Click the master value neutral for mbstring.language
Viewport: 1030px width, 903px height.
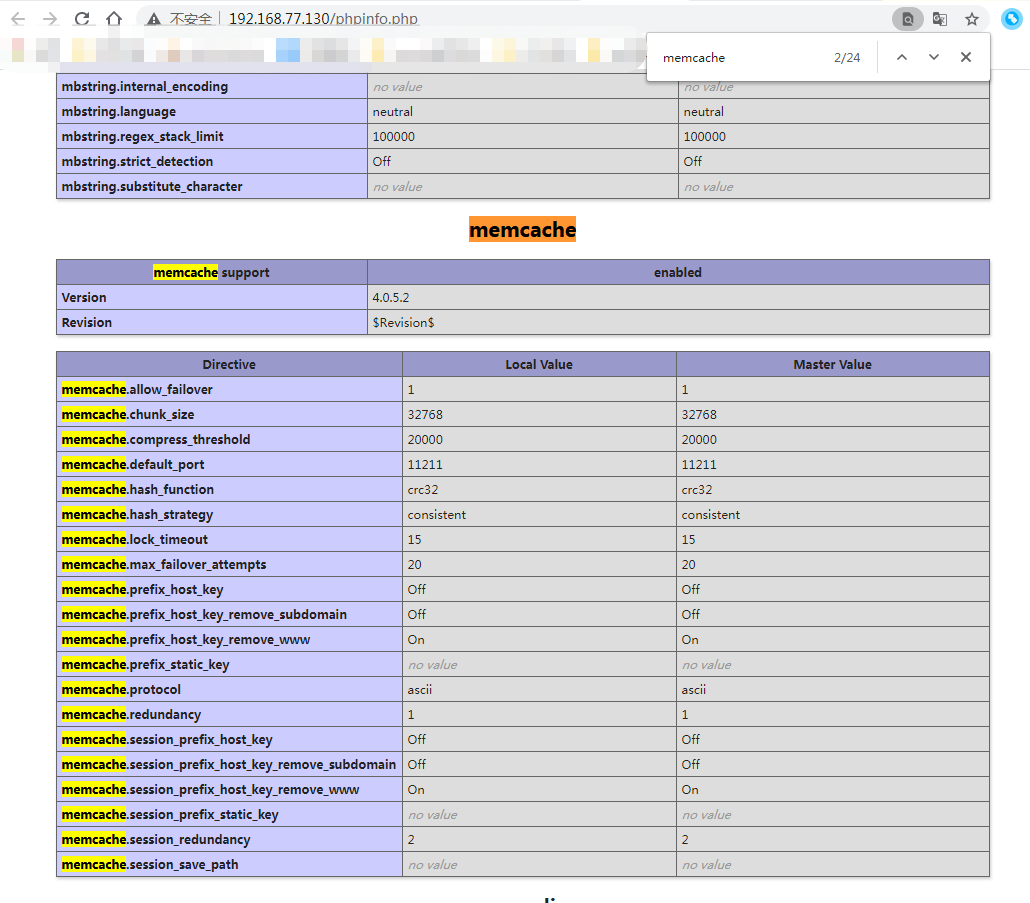pos(704,111)
